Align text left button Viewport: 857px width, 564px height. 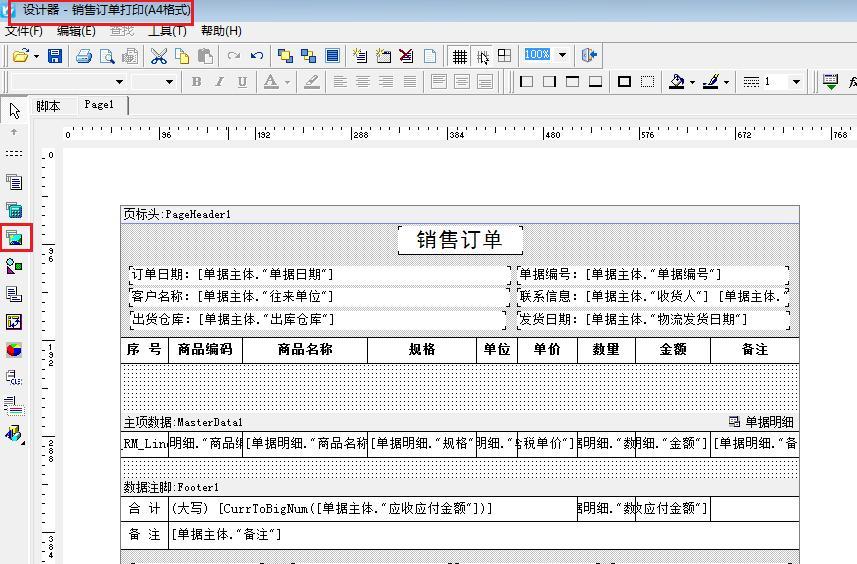(340, 82)
